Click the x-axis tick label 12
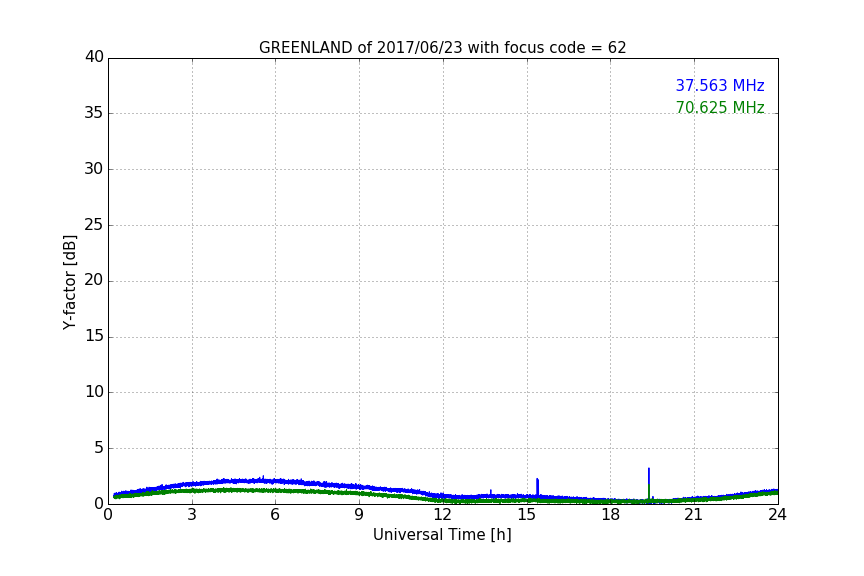864x576 pixels. [442, 515]
